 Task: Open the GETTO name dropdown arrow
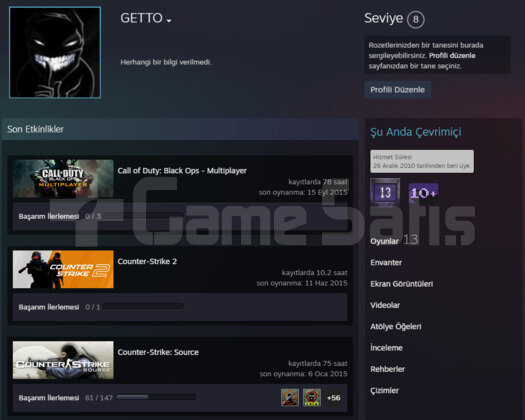point(169,21)
